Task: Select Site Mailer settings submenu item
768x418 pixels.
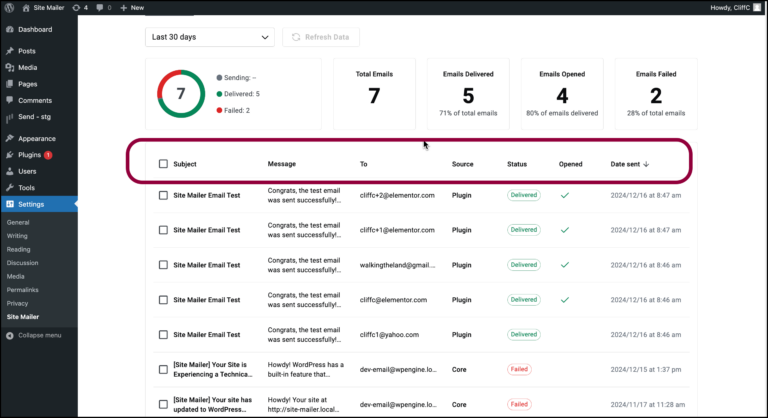Action: point(24,316)
